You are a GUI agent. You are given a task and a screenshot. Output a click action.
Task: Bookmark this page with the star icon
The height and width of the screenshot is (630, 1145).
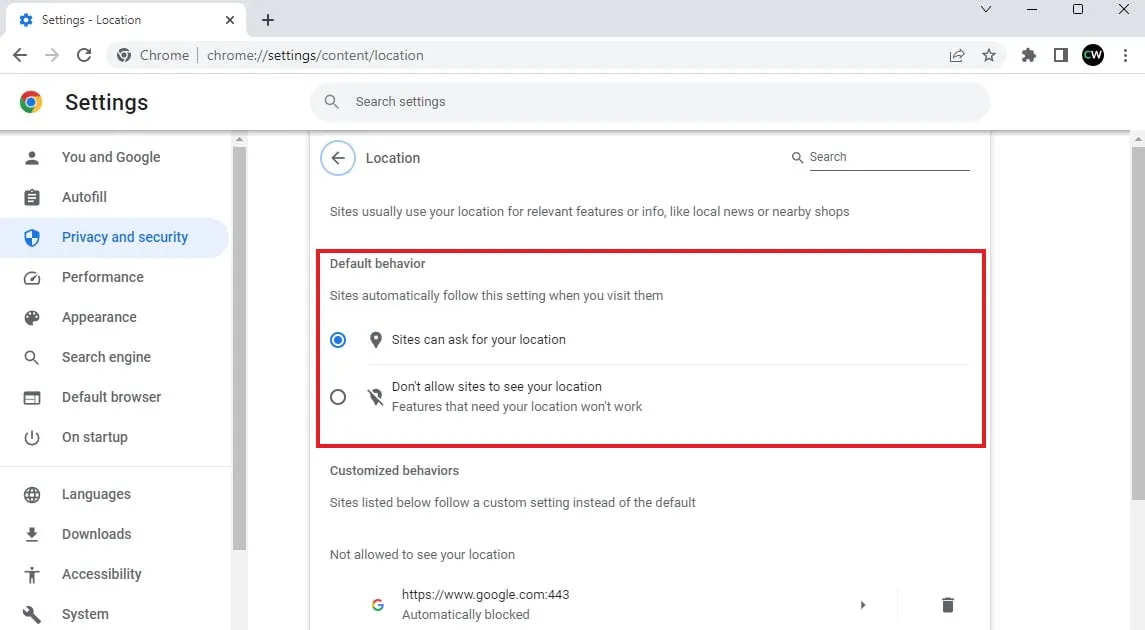989,56
